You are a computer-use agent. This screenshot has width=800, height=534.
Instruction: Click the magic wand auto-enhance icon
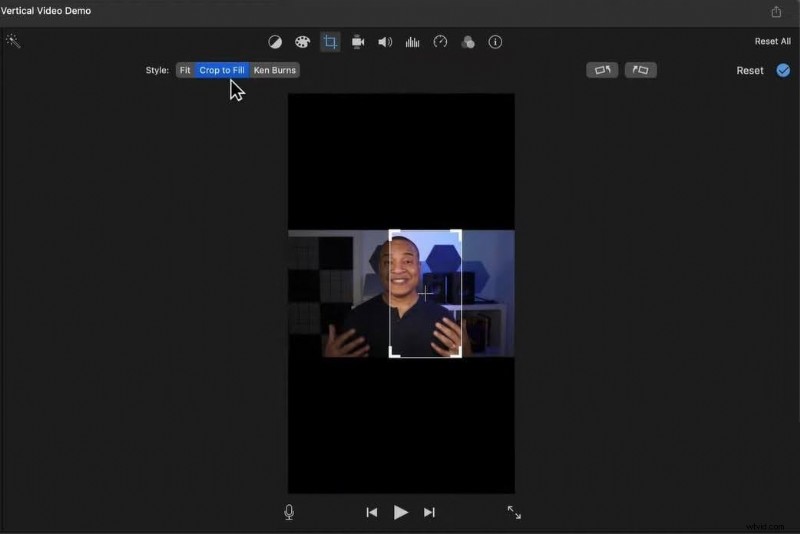coord(13,41)
